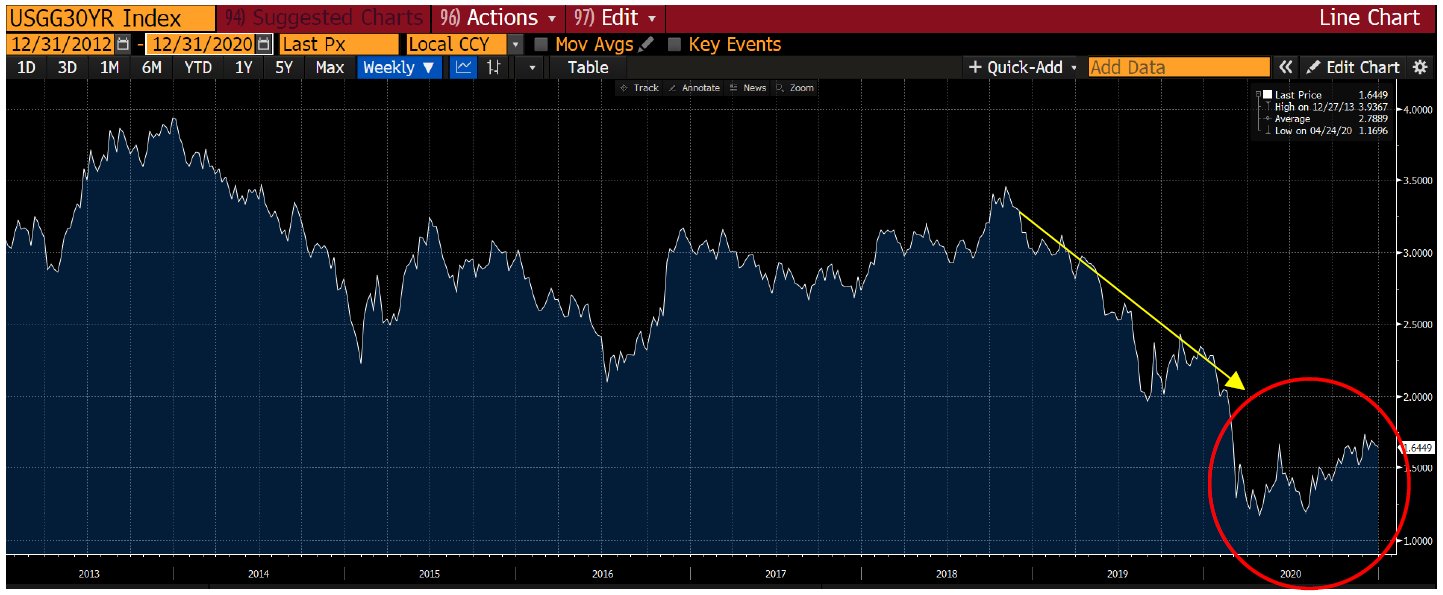Switch to the bar chart type icon
This screenshot has height=595, width=1443.
(x=494, y=67)
